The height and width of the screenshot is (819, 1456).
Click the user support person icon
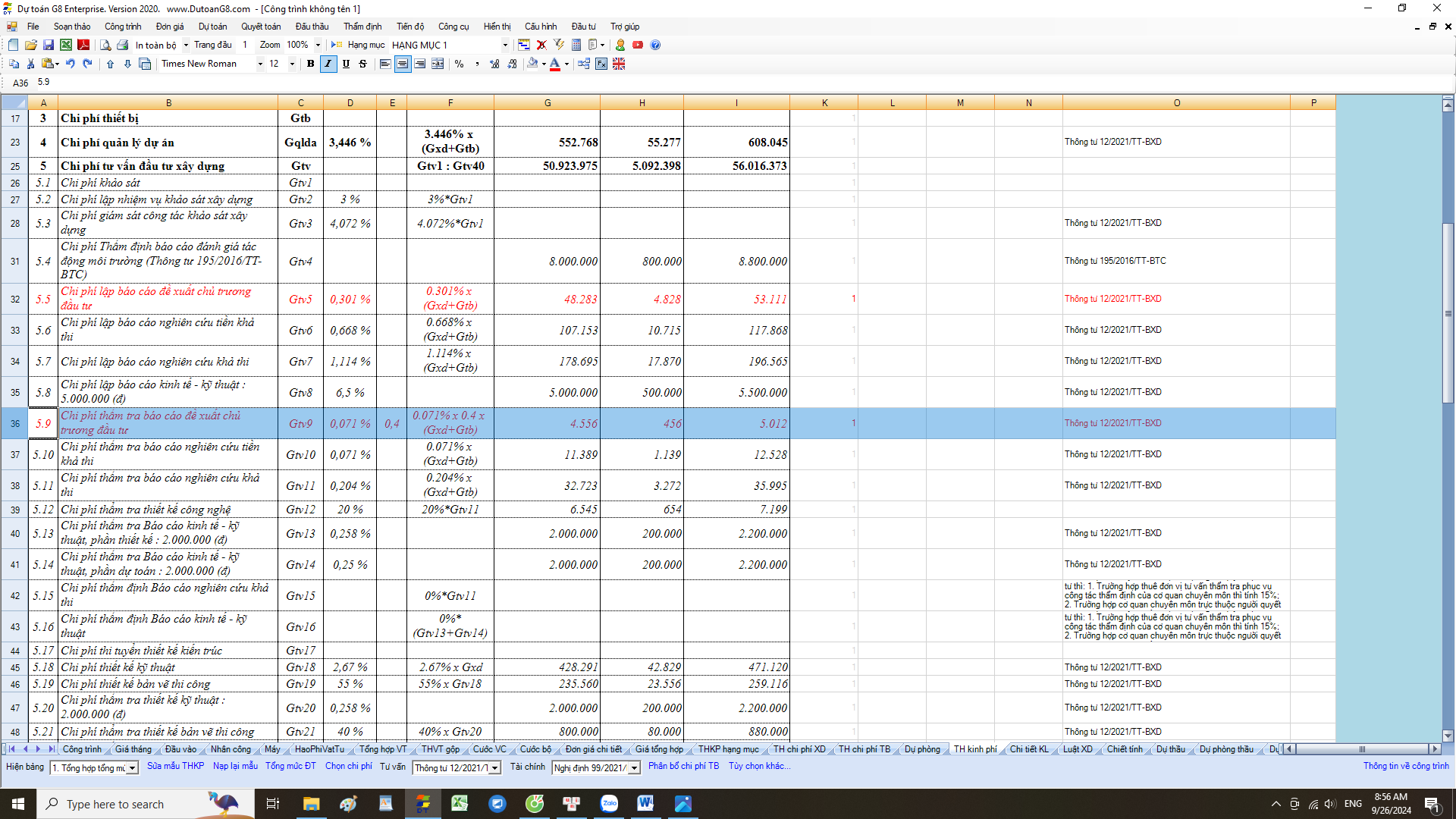point(620,45)
